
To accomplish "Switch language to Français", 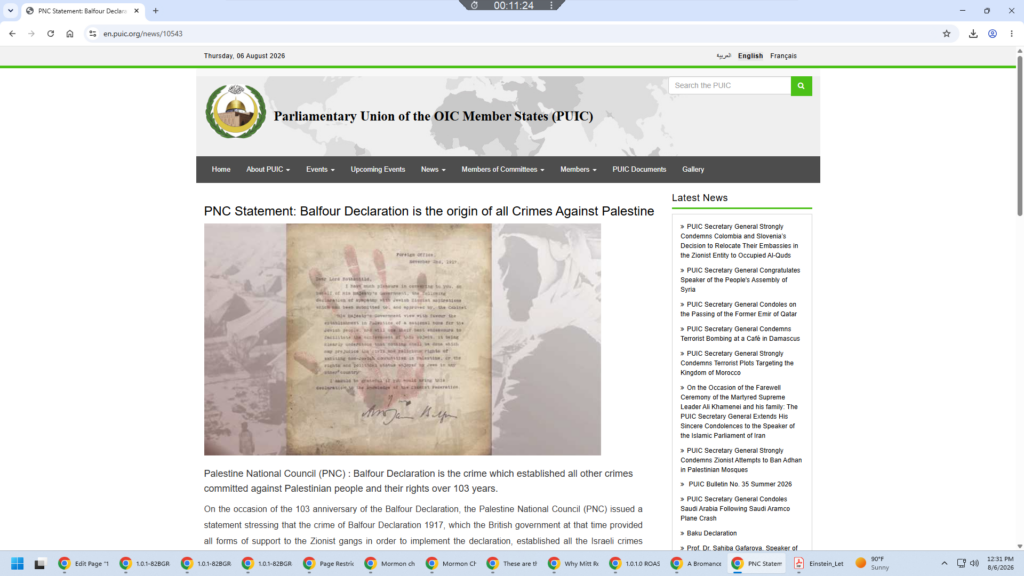I will click(x=783, y=56).
